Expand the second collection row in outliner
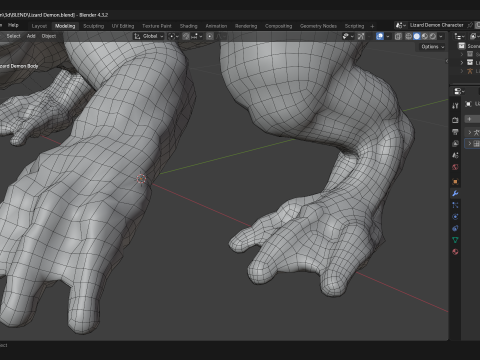The width and height of the screenshot is (480, 360). pyautogui.click(x=462, y=62)
